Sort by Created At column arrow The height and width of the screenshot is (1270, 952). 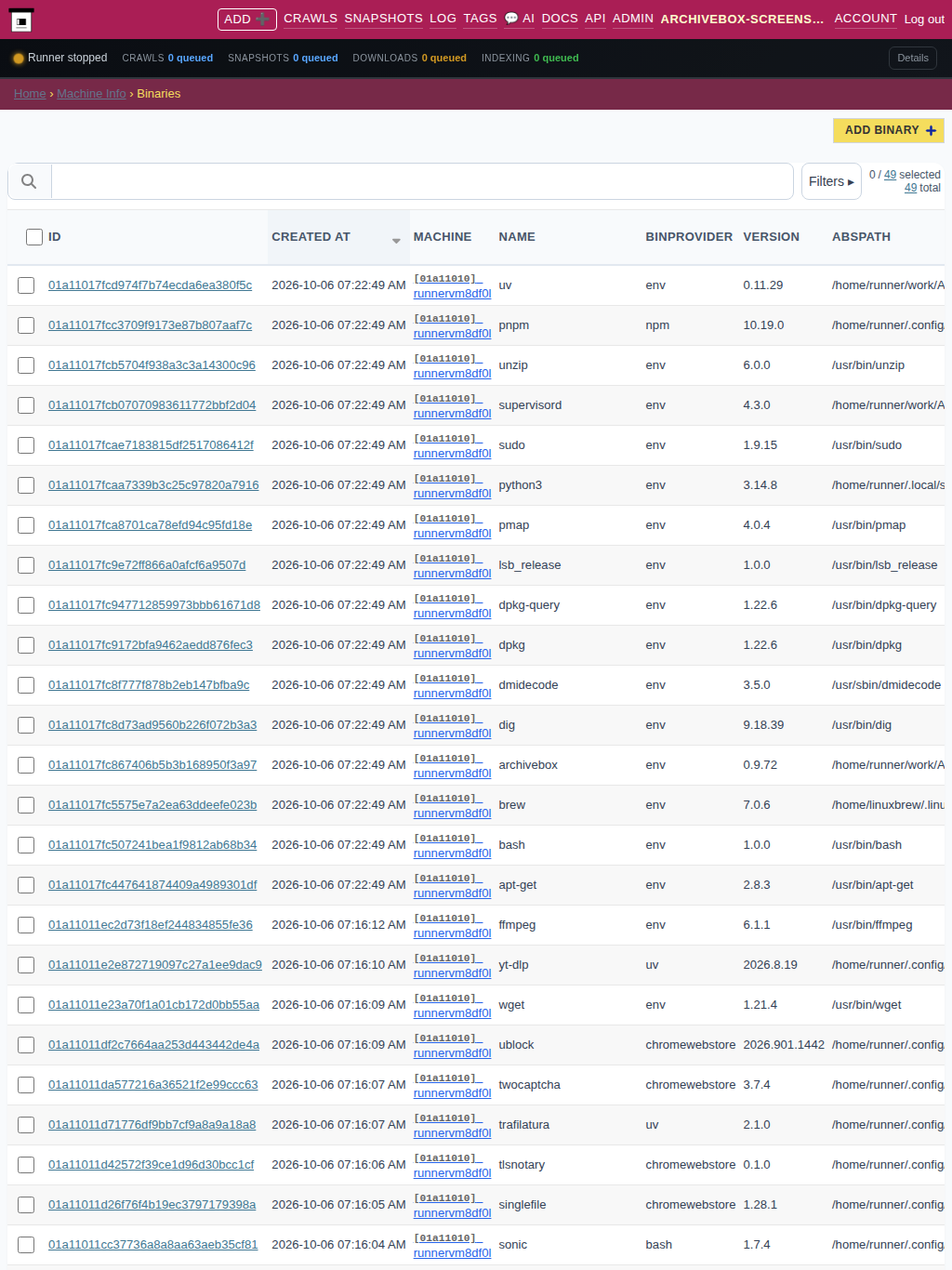coord(396,241)
